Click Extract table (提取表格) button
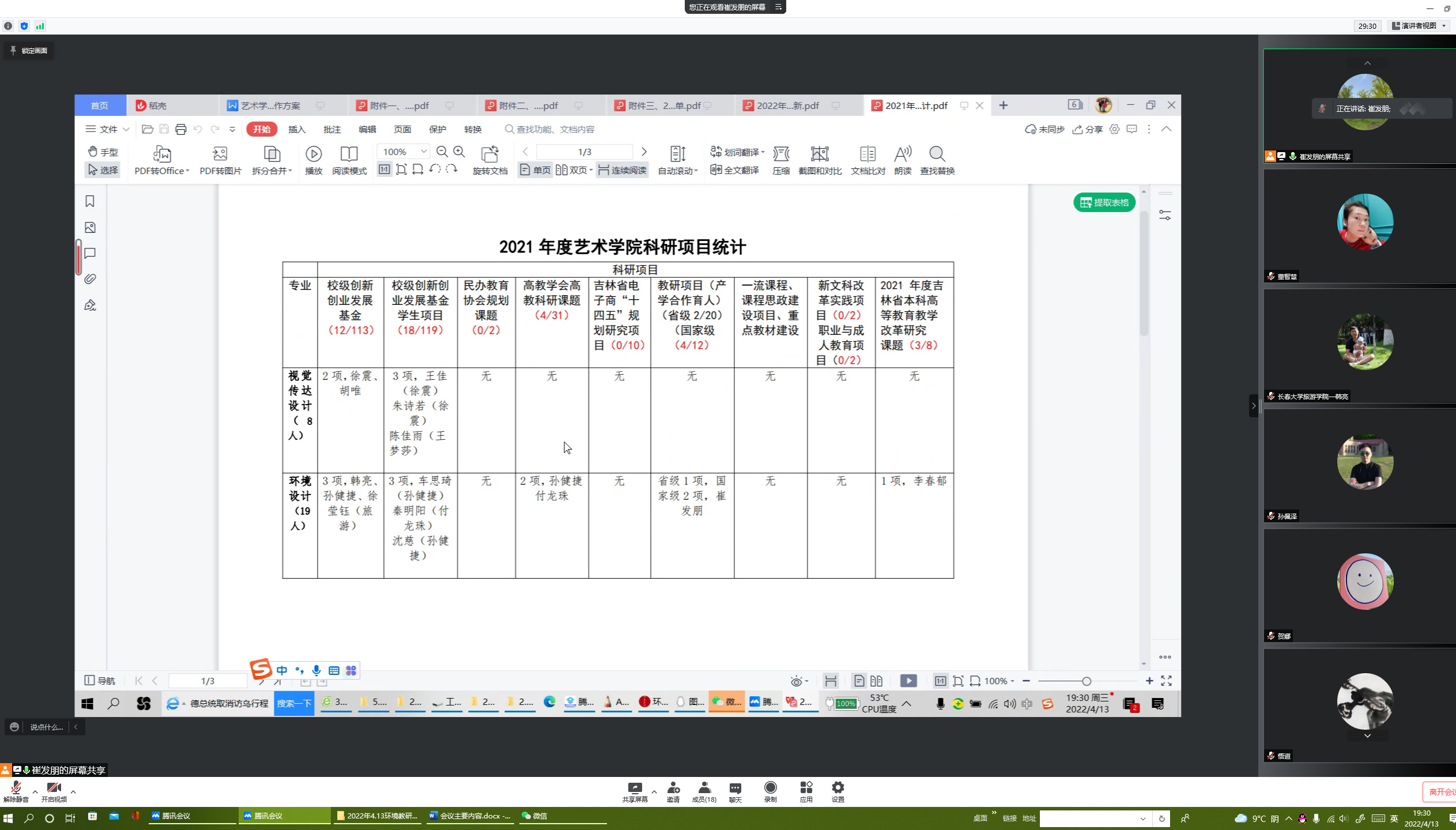This screenshot has height=830, width=1456. pyautogui.click(x=1104, y=202)
